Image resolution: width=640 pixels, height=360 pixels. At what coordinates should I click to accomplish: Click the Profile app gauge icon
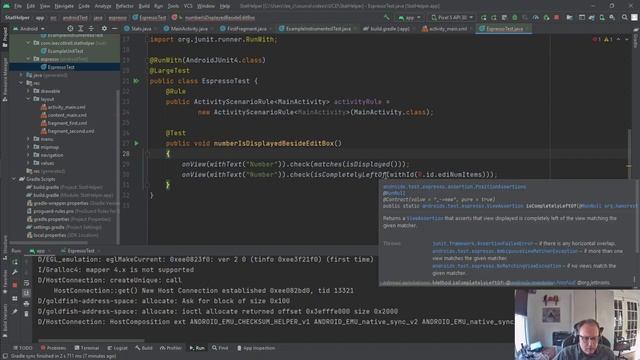click(536, 18)
